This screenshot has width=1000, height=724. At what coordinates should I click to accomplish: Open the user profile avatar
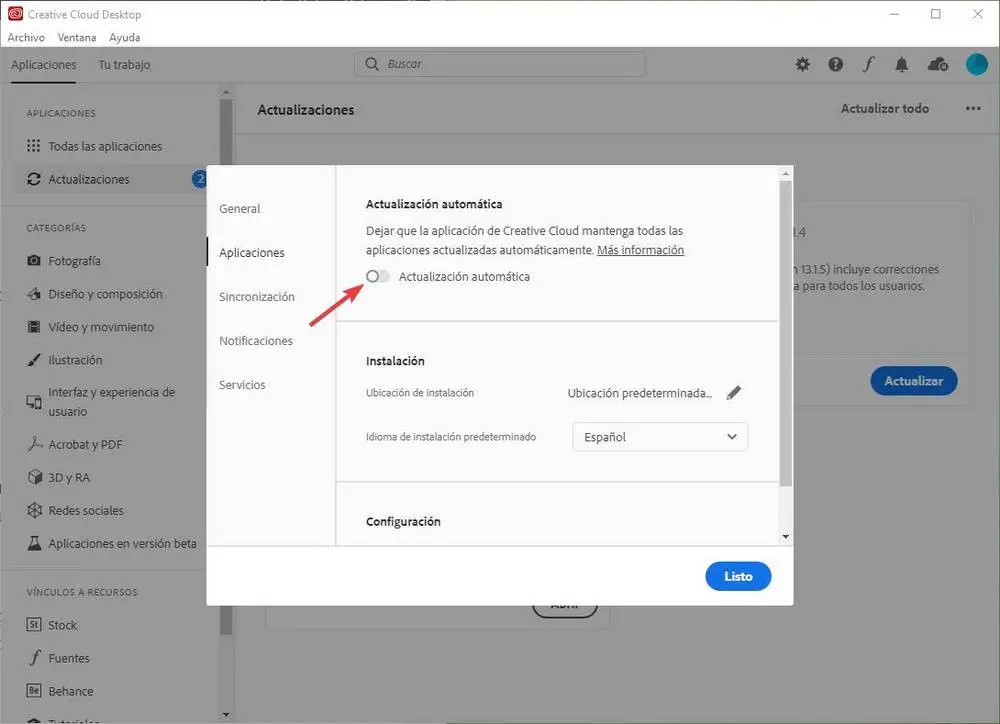976,64
